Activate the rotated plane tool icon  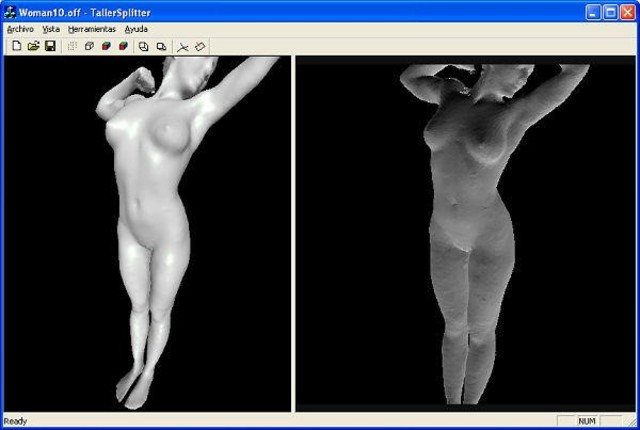200,47
